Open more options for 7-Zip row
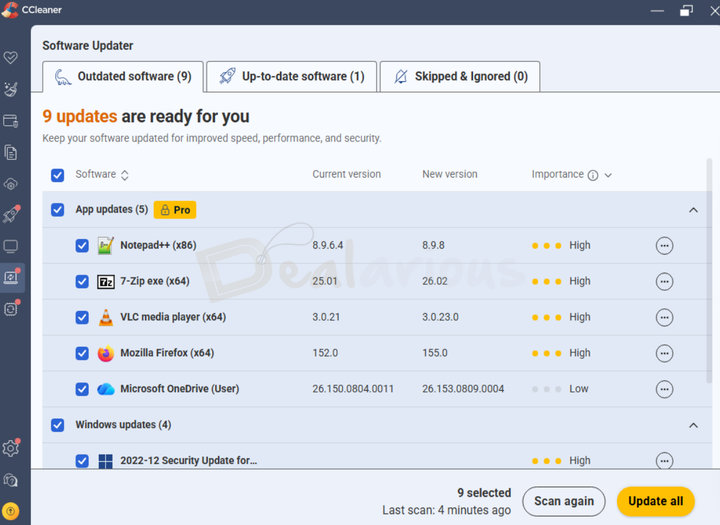This screenshot has height=525, width=720. 664,282
